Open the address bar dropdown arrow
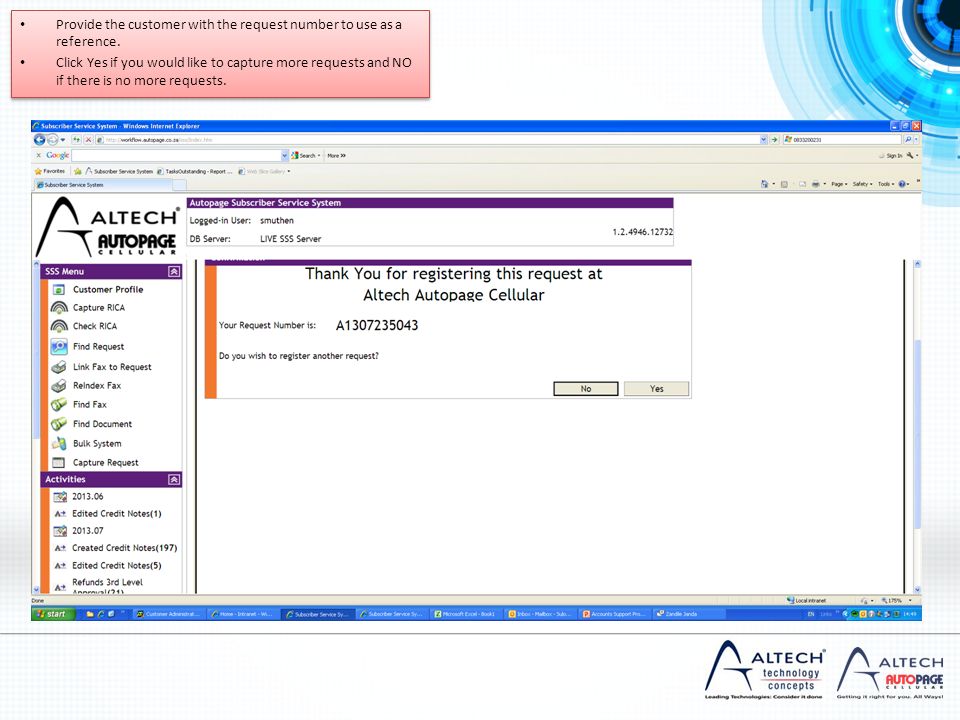The image size is (960, 720). tap(763, 140)
